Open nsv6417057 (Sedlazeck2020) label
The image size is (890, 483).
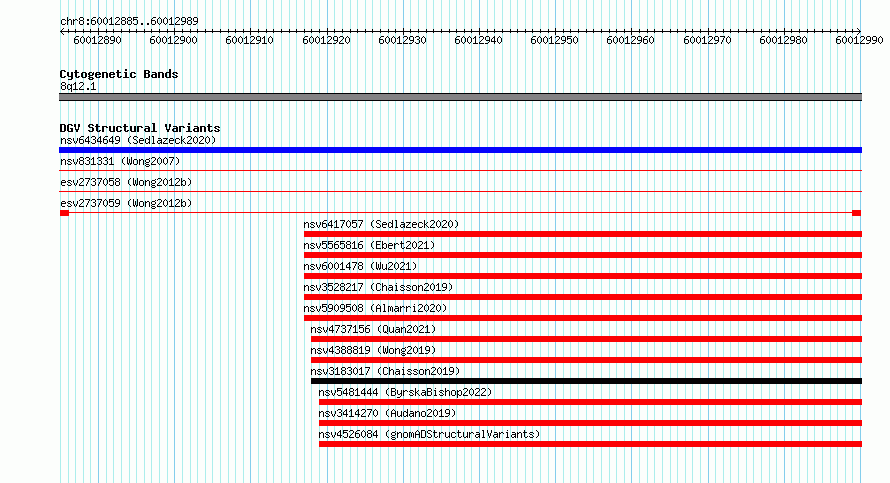[381, 224]
